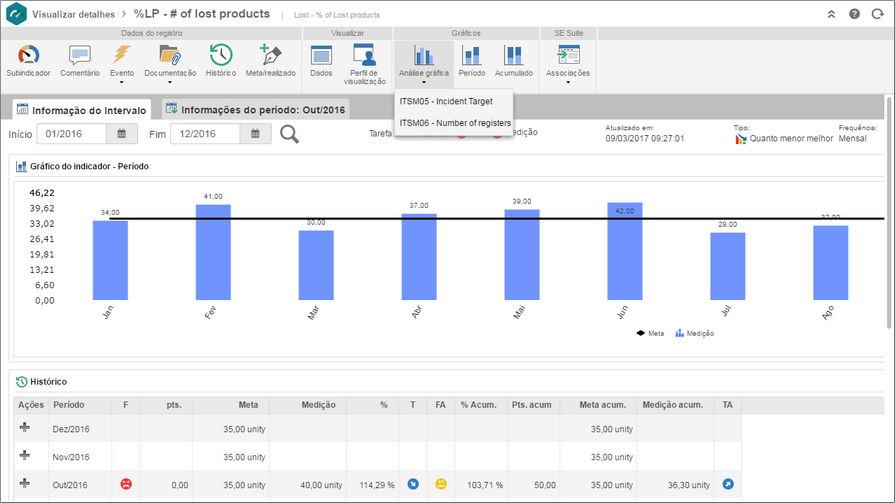
Task: Click the Quanto menor melhor type label
Action: (x=791, y=139)
